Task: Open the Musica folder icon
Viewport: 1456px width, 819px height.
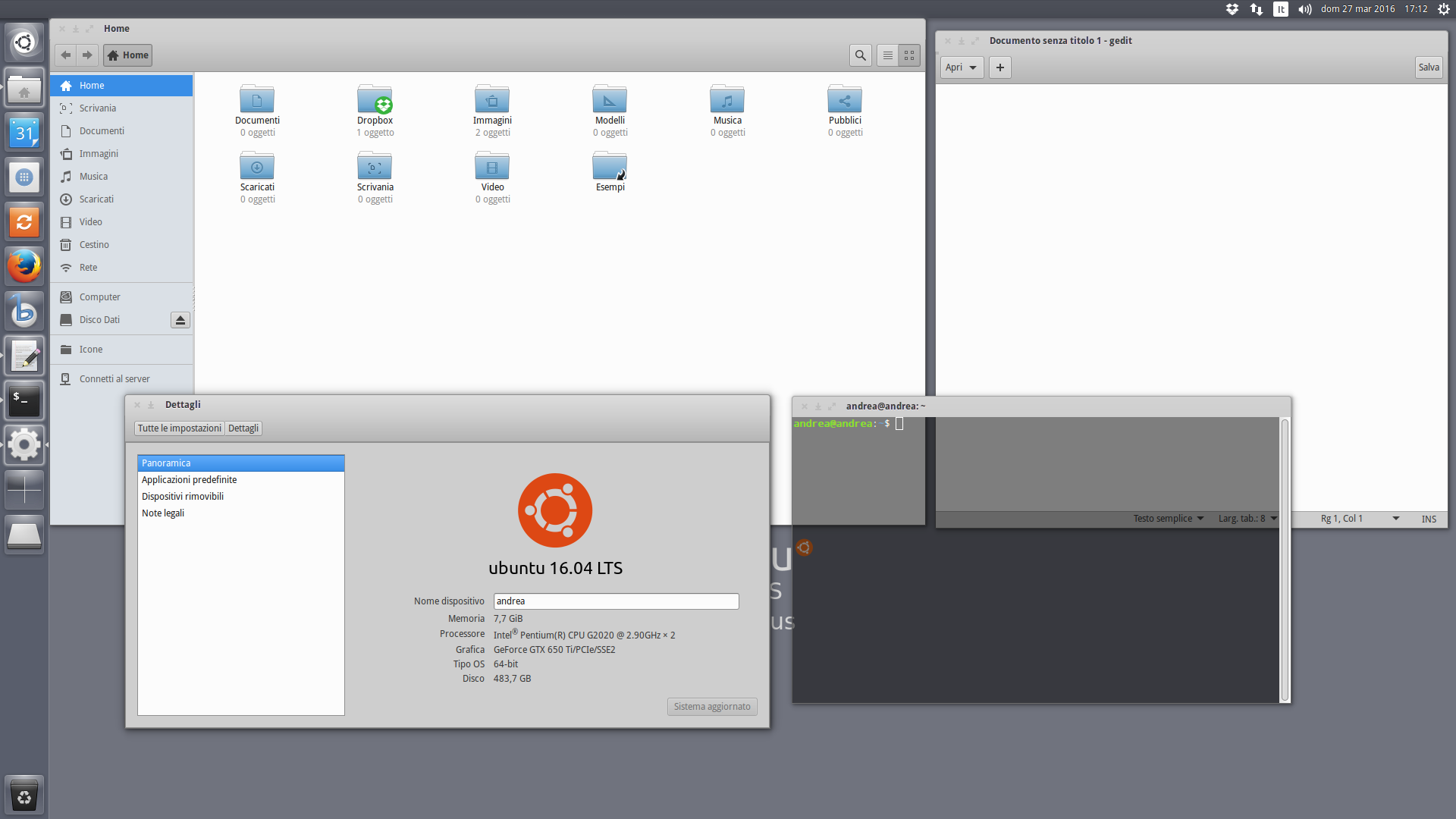Action: (x=728, y=111)
